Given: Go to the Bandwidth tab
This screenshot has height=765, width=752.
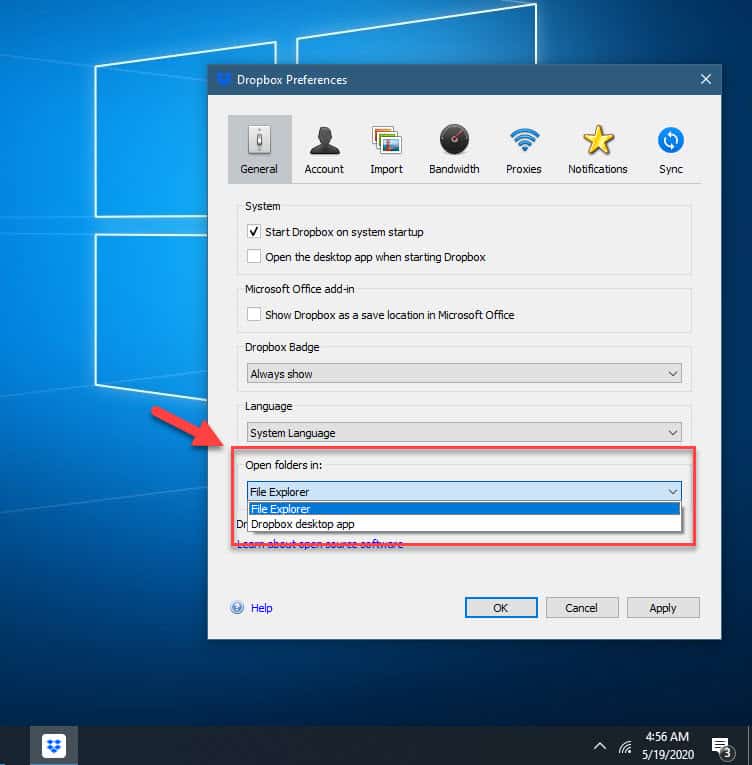Looking at the screenshot, I should pos(454,149).
